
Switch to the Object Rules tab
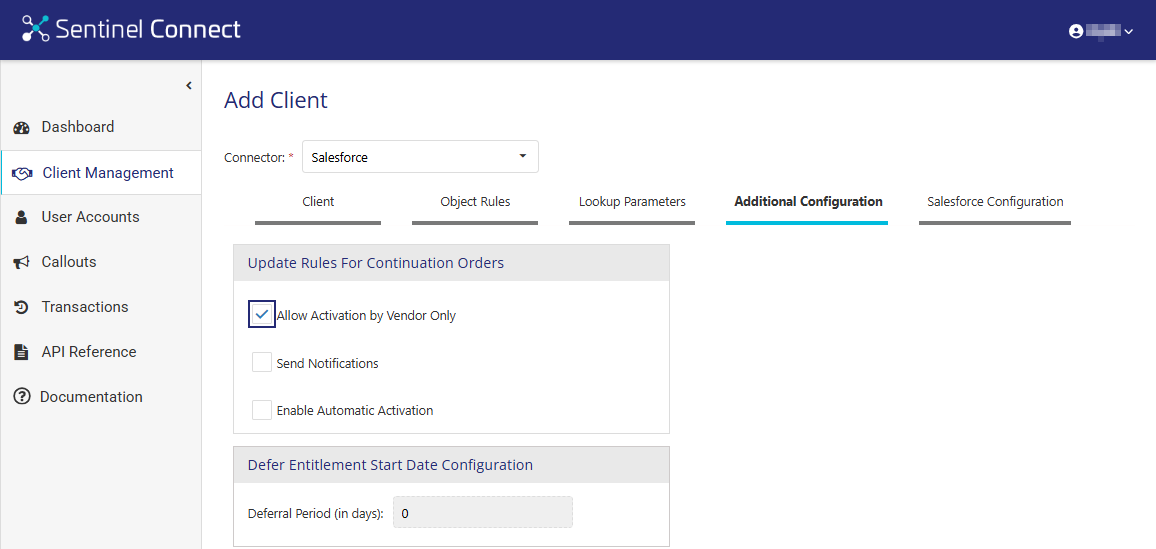click(475, 202)
